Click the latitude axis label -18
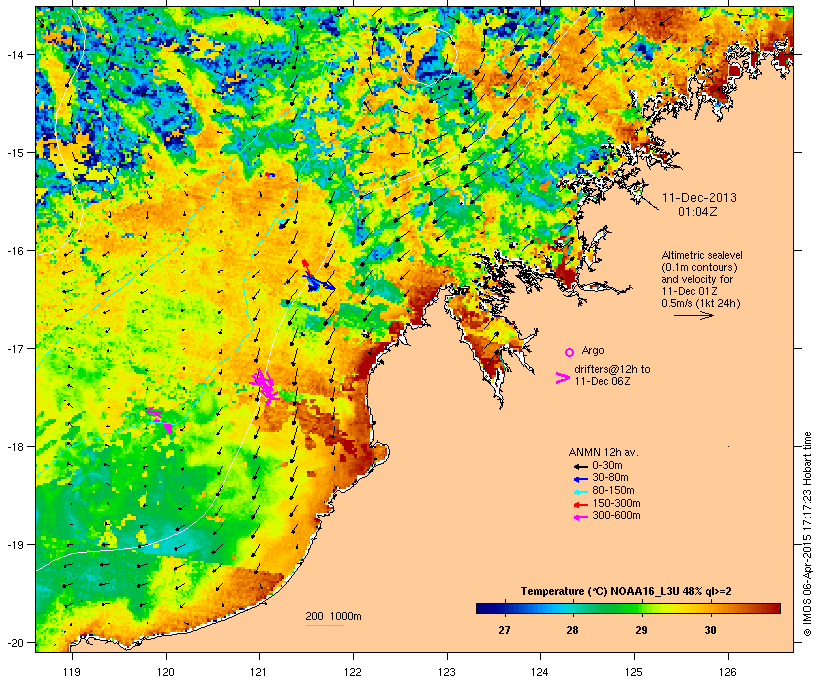The width and height of the screenshot is (820, 680). (x=15, y=447)
